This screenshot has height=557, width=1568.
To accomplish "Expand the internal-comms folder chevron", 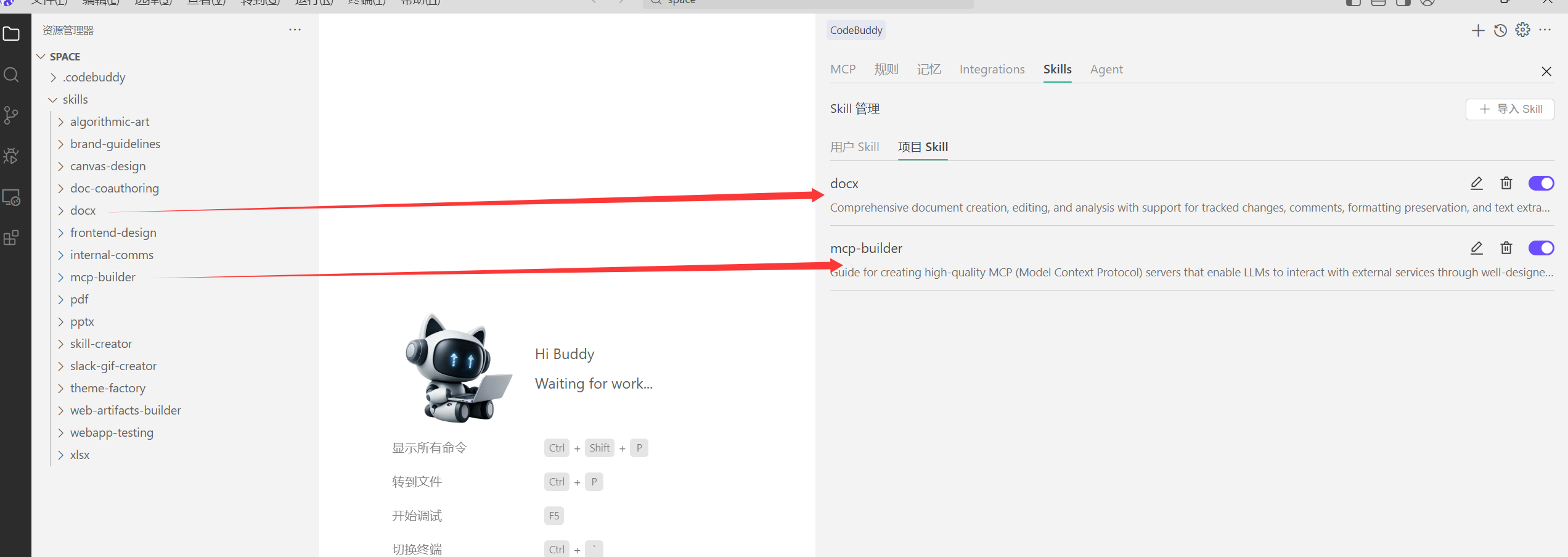I will [x=60, y=255].
